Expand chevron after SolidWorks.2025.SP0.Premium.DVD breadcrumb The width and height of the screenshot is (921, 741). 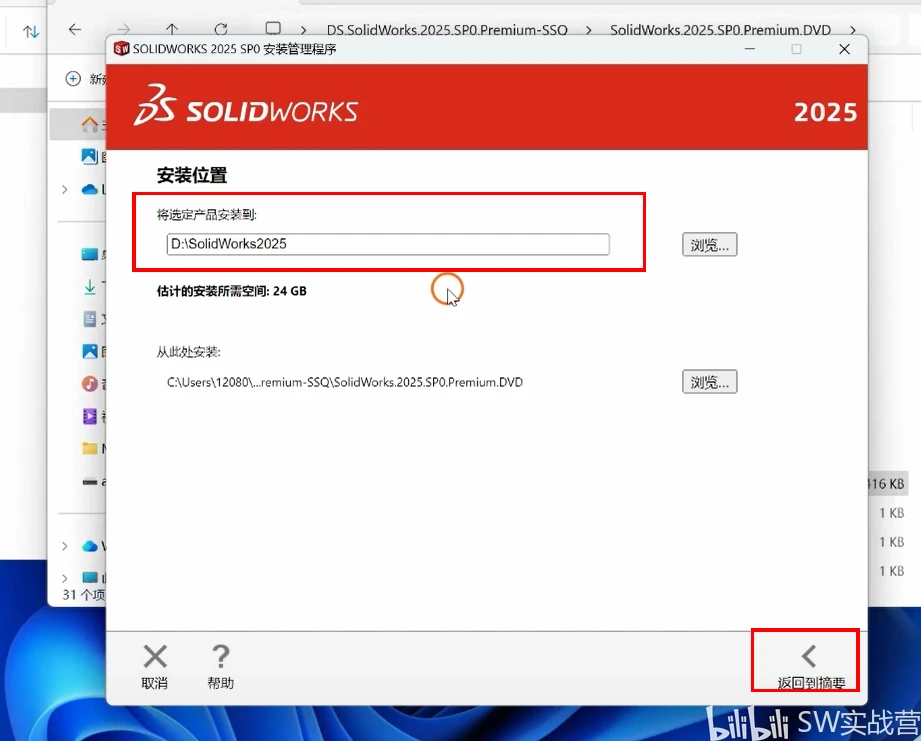(x=852, y=30)
